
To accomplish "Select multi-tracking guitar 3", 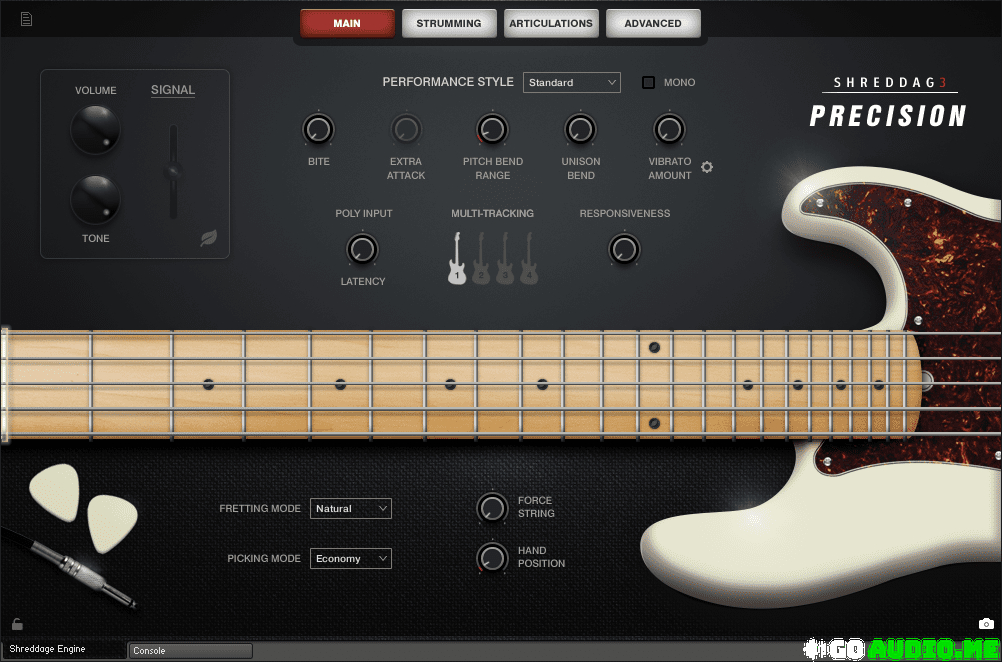I will tap(505, 258).
